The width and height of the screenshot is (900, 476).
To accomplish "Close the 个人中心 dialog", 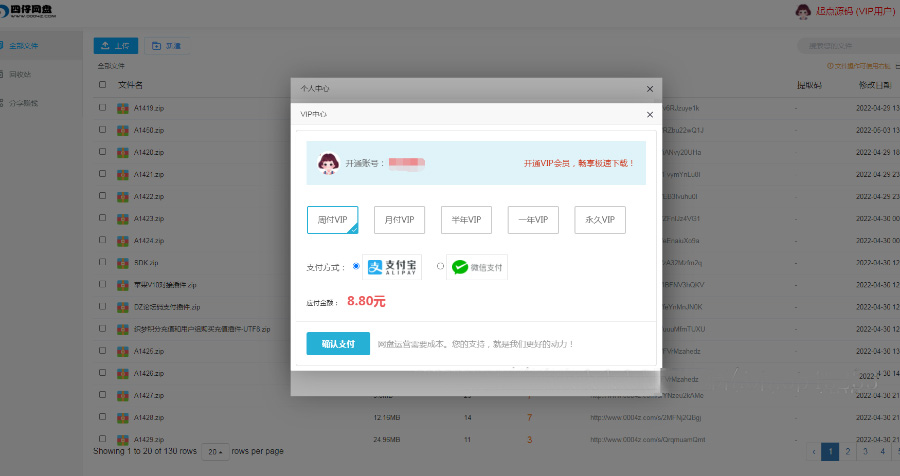I will (x=649, y=89).
